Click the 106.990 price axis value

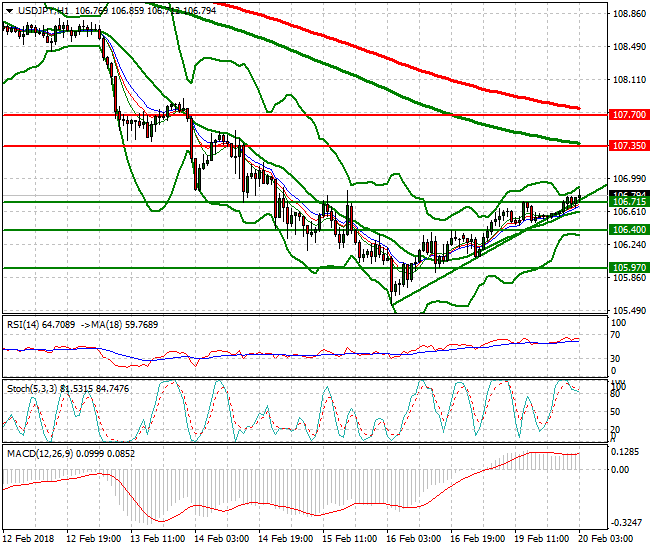click(x=629, y=179)
